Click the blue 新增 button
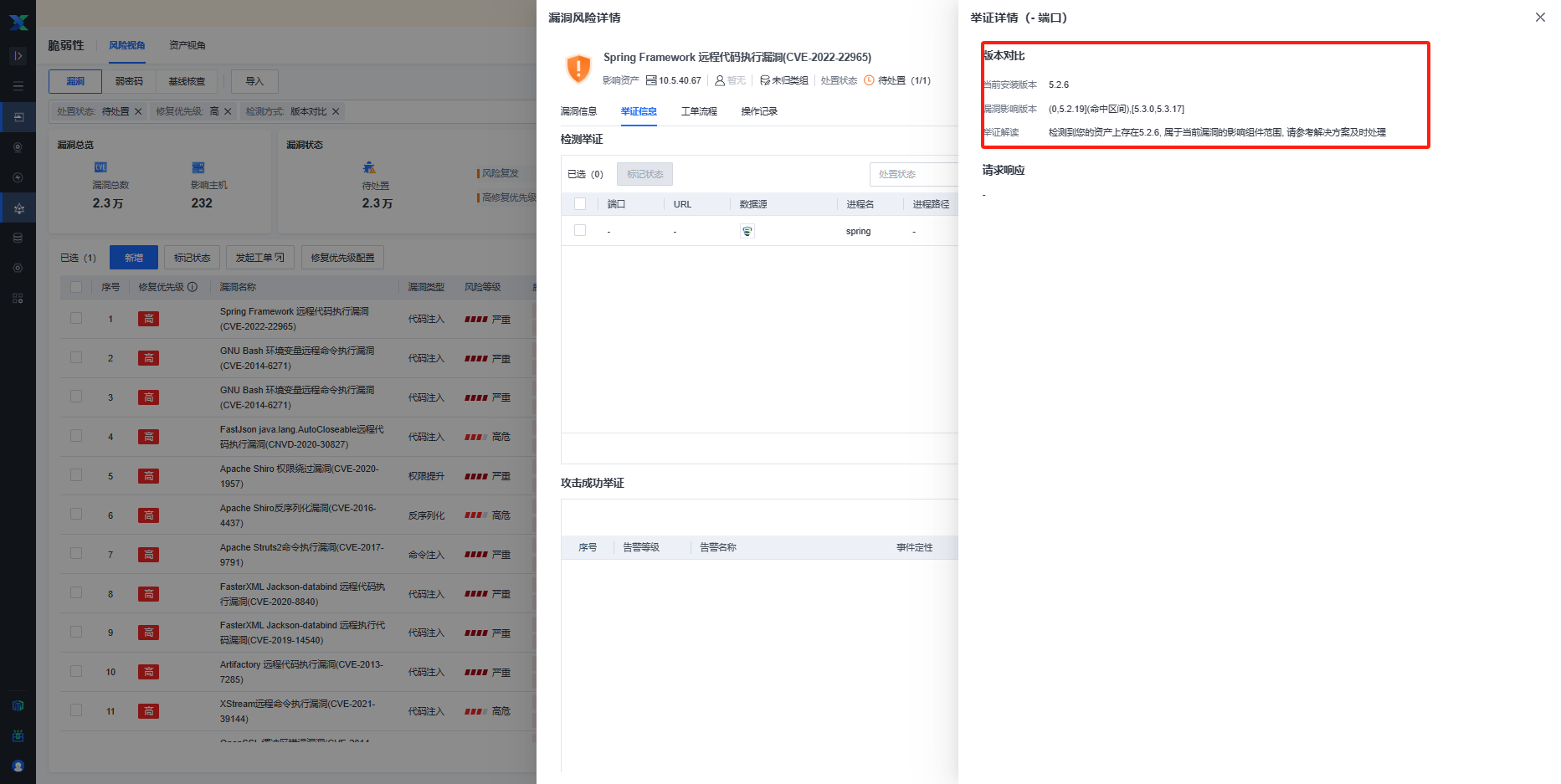 point(134,258)
